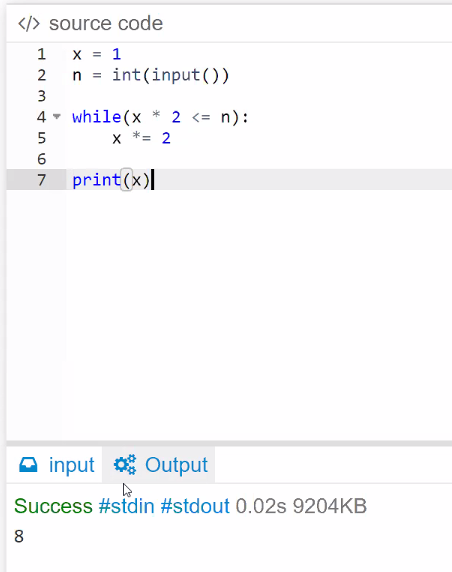This screenshot has height=572, width=452.
Task: Click the output value 8
Action: 19,536
